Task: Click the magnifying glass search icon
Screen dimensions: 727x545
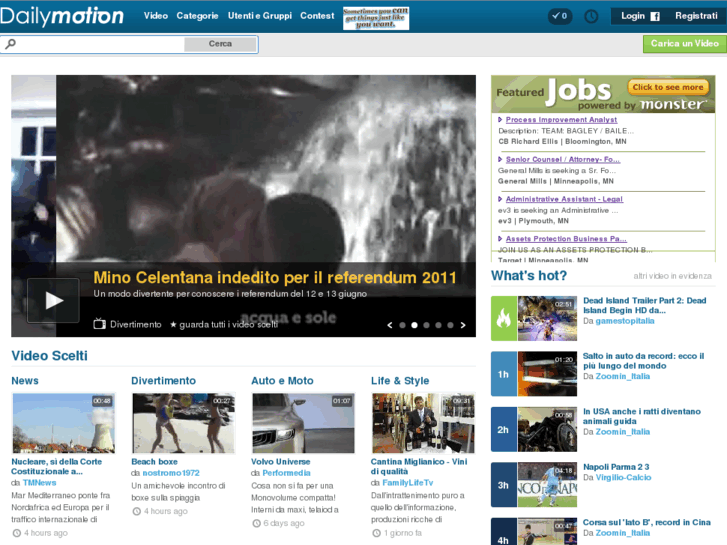Action: click(10, 44)
